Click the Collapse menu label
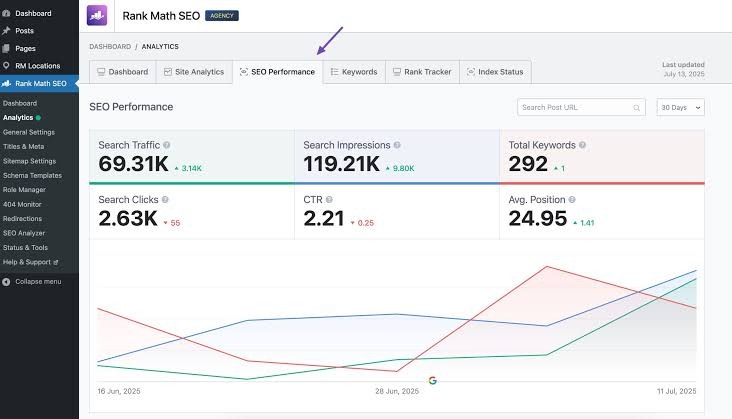This screenshot has height=419, width=732. point(38,282)
